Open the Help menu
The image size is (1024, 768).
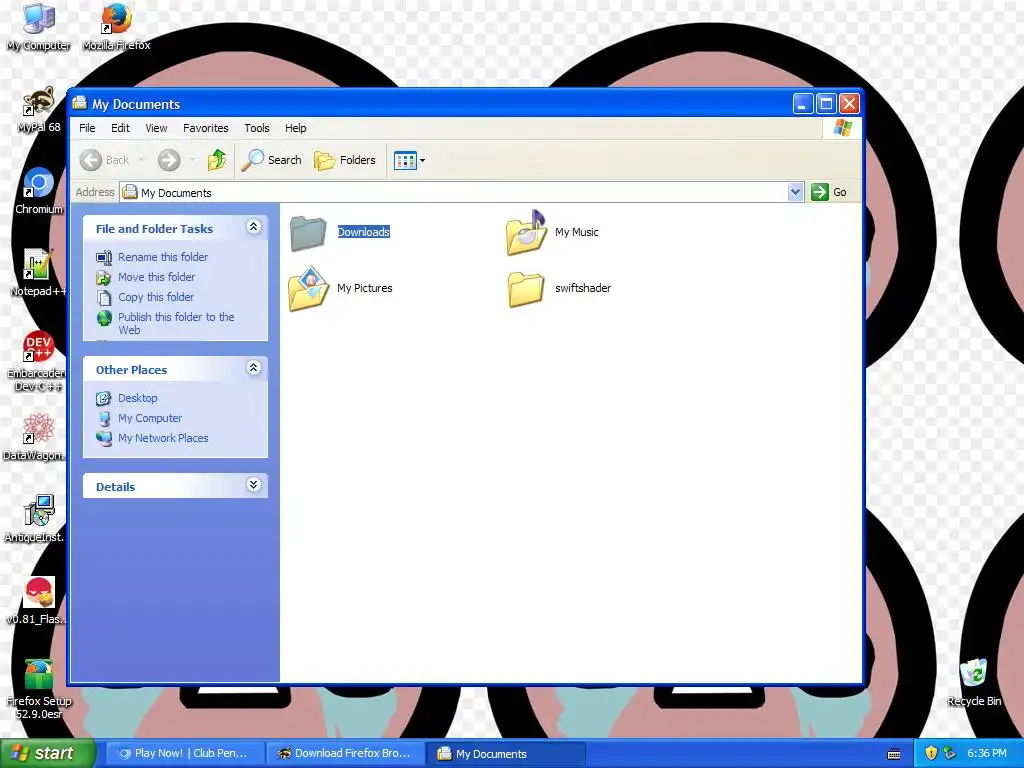(x=295, y=128)
